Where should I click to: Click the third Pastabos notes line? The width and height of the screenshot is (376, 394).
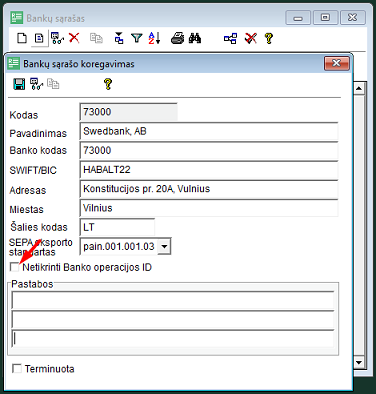173,339
